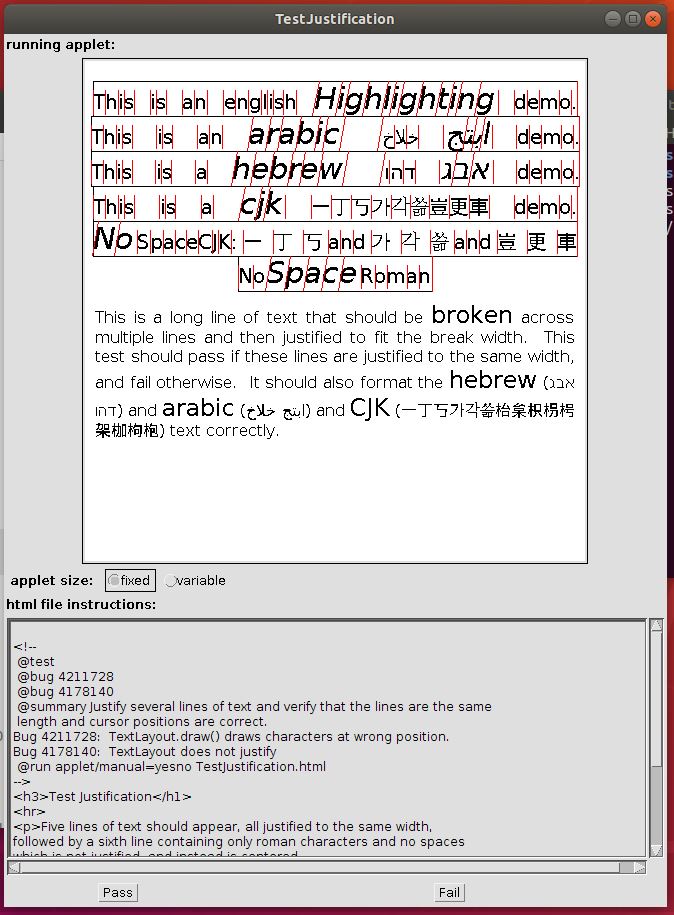The height and width of the screenshot is (915, 674).
Task: Click the horizontal scrollbar track below instructions
Action: [x=326, y=867]
